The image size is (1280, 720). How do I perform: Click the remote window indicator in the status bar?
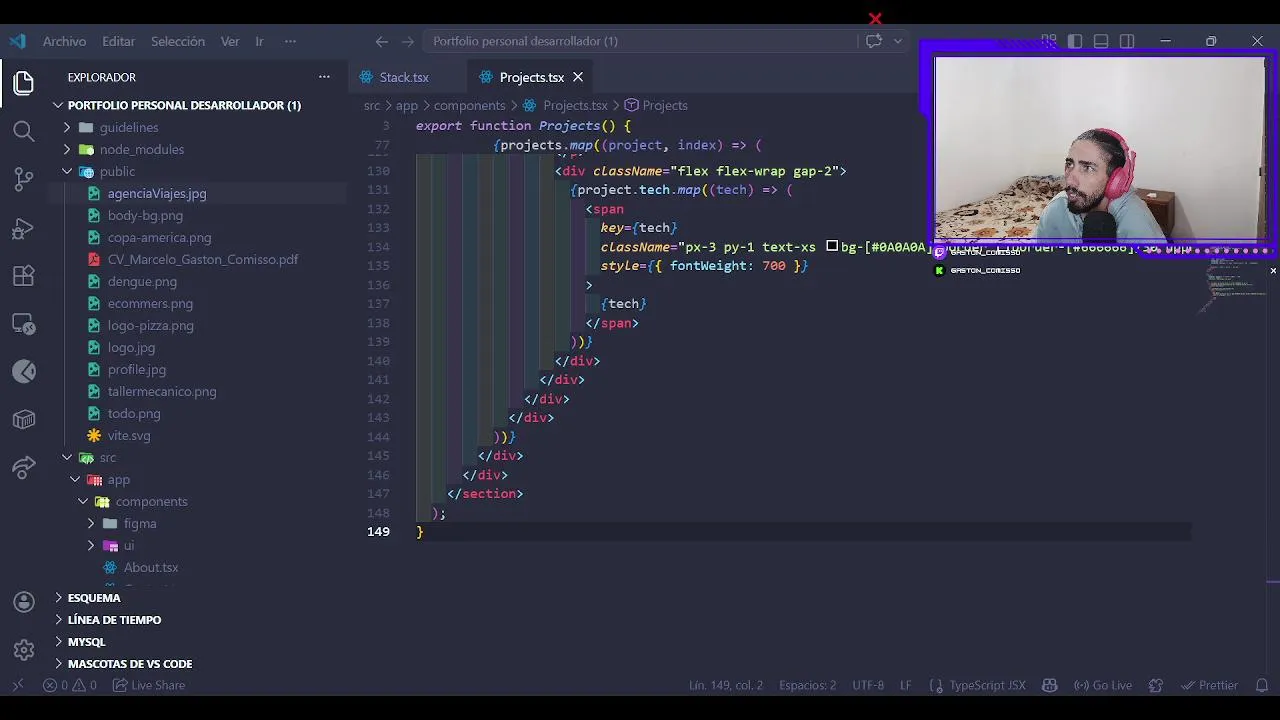(x=17, y=685)
